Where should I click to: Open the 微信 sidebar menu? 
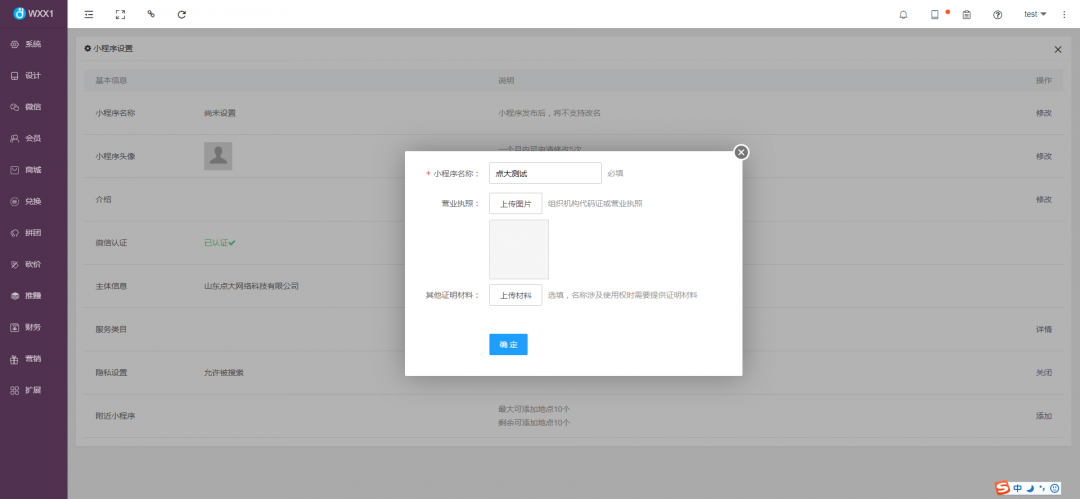(x=33, y=107)
